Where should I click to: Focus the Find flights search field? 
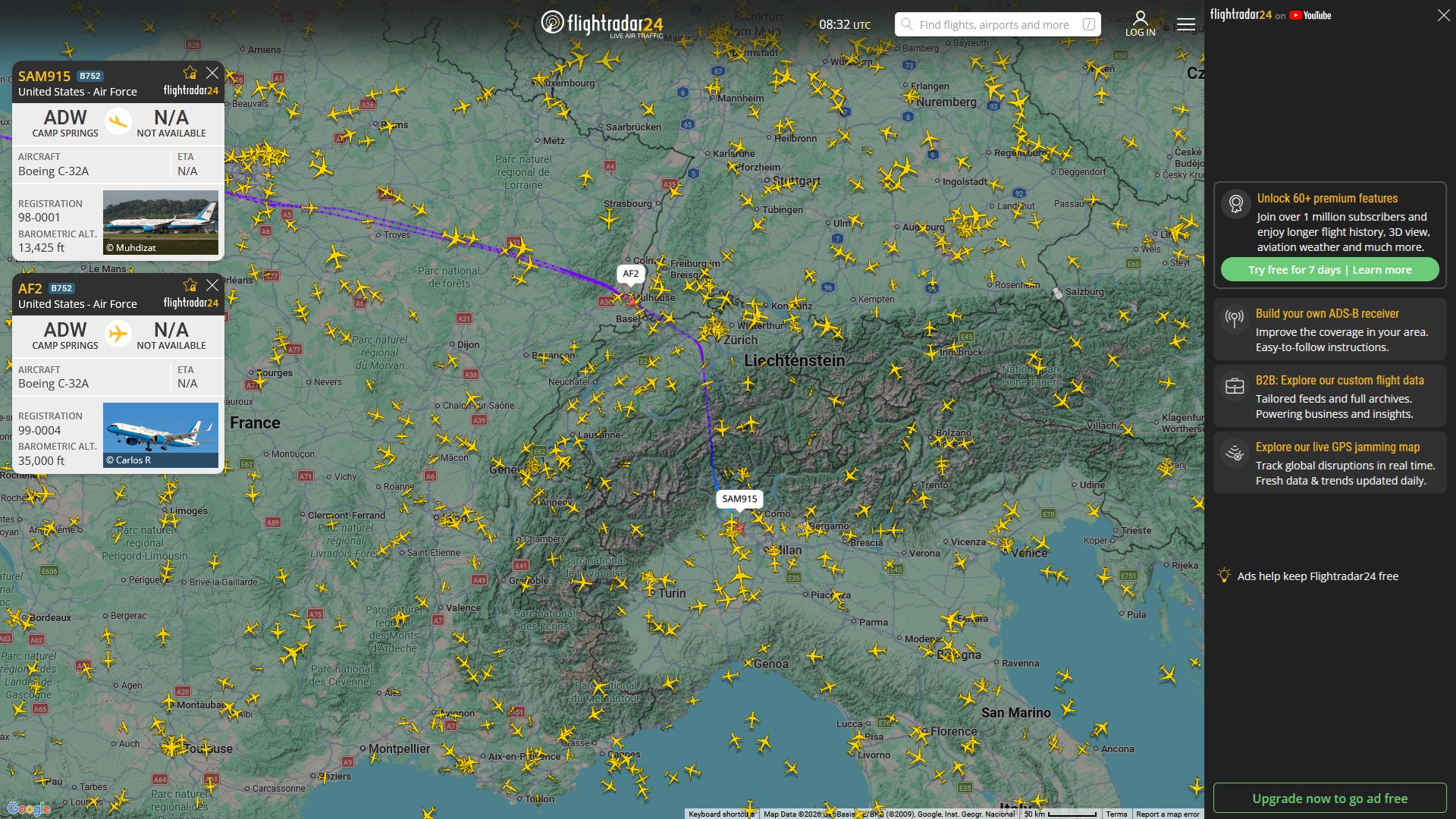(x=993, y=25)
